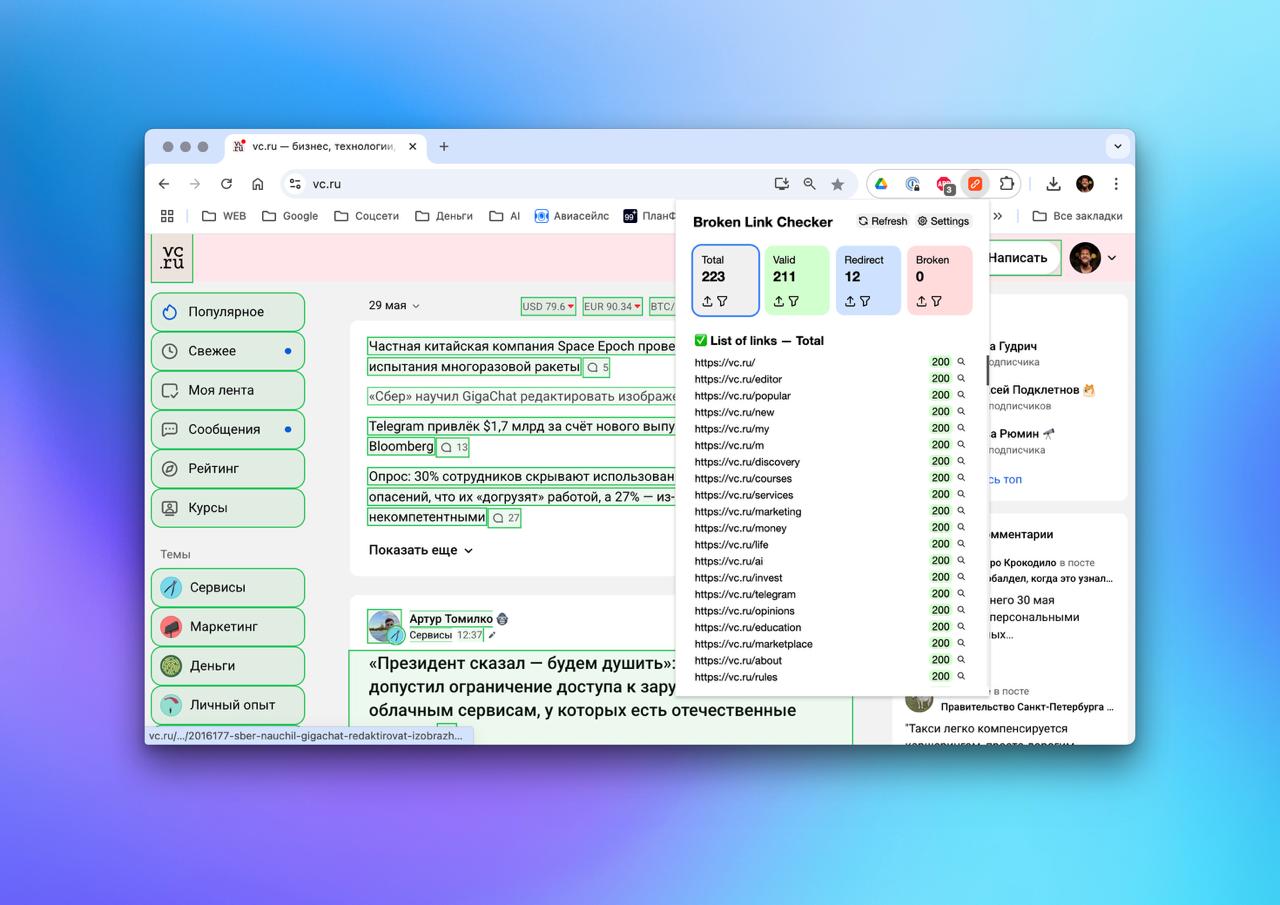The width and height of the screenshot is (1280, 905).
Task: Show browser downloads
Action: (1053, 184)
